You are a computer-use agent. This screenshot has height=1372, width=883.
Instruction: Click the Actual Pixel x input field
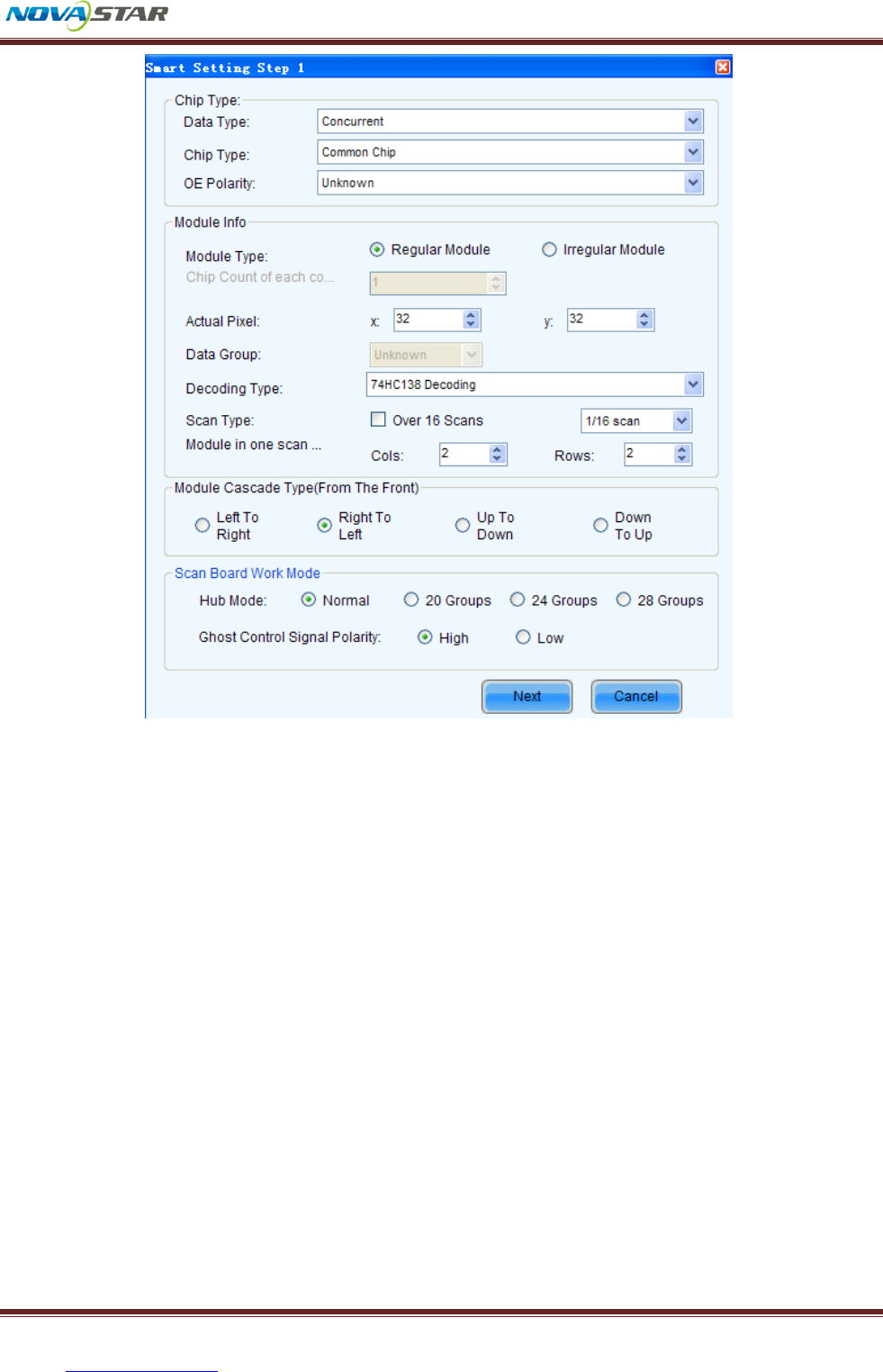(428, 320)
